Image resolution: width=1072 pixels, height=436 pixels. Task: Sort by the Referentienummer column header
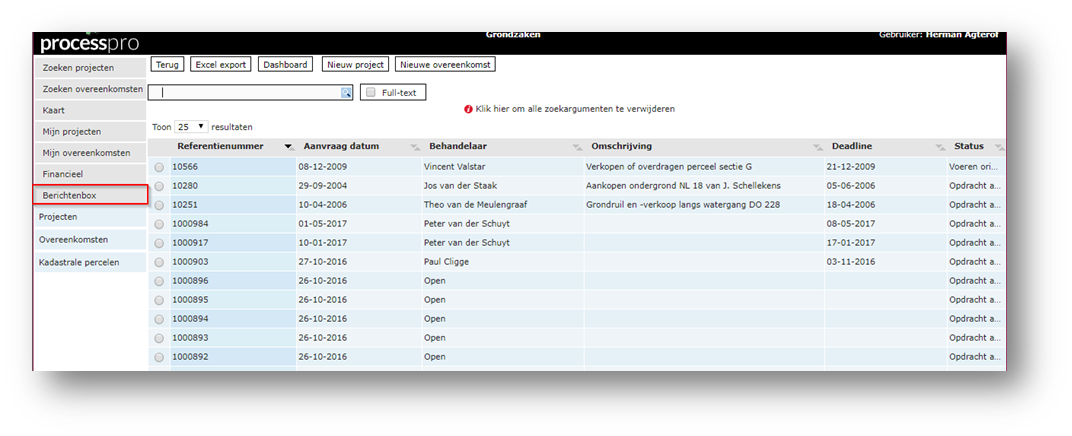[x=220, y=146]
